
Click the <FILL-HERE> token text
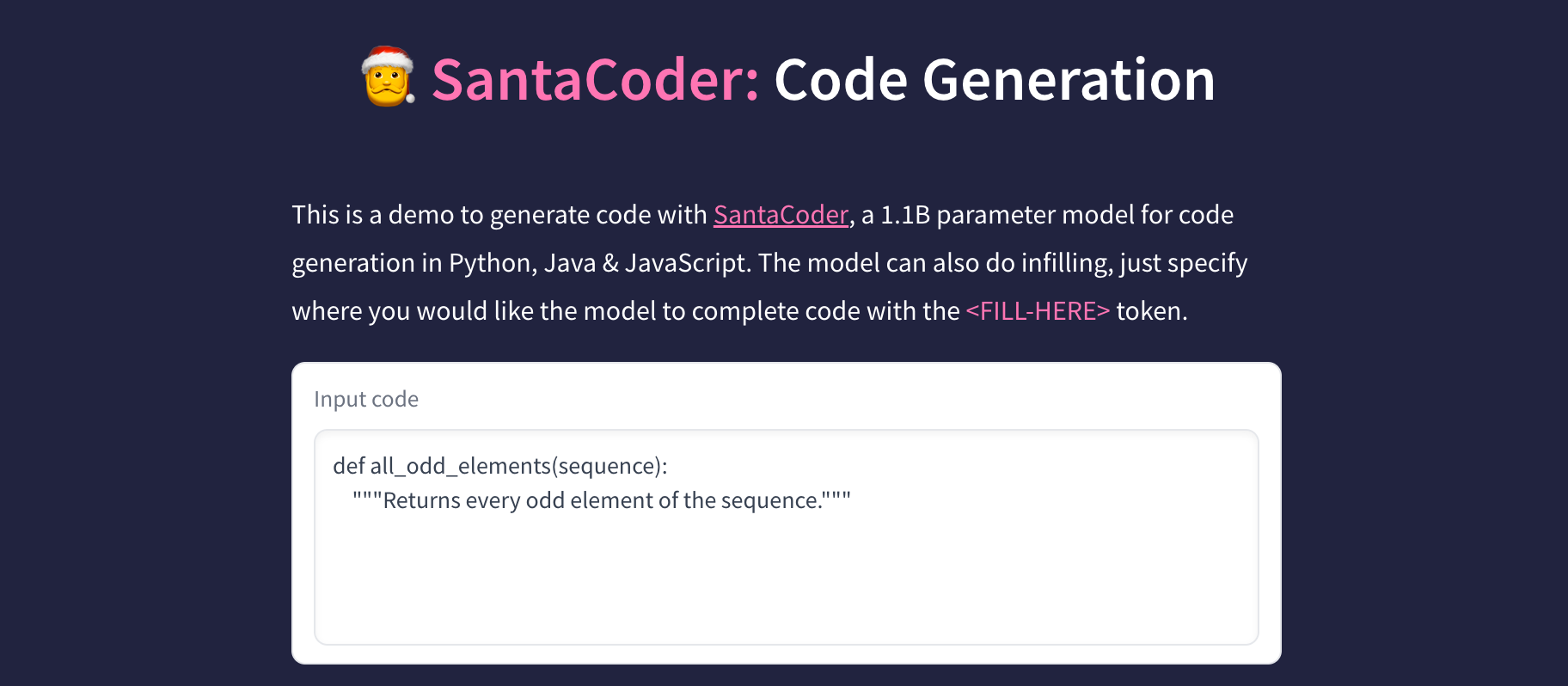pos(1036,310)
